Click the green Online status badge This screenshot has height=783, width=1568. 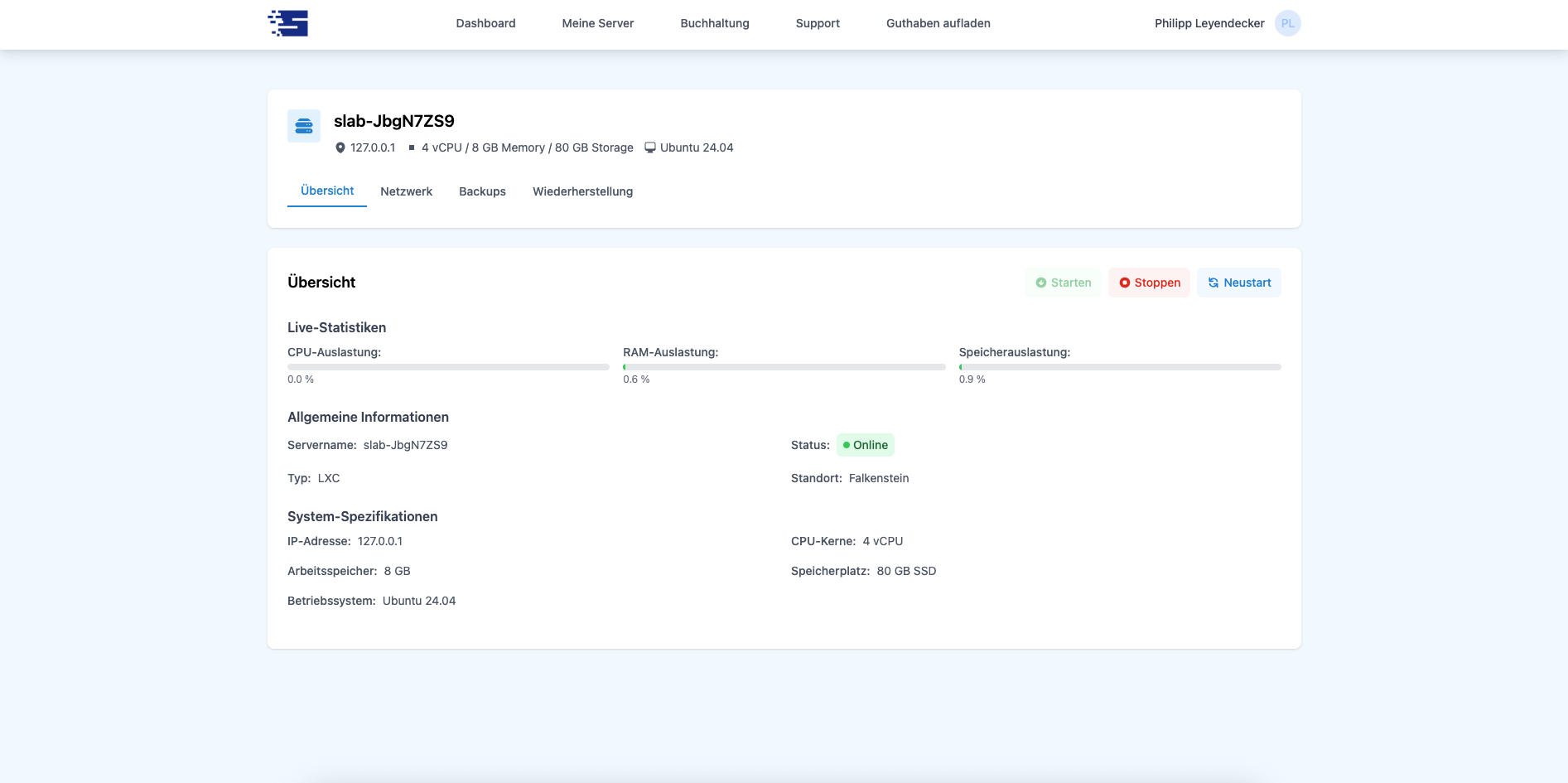pyautogui.click(x=865, y=445)
